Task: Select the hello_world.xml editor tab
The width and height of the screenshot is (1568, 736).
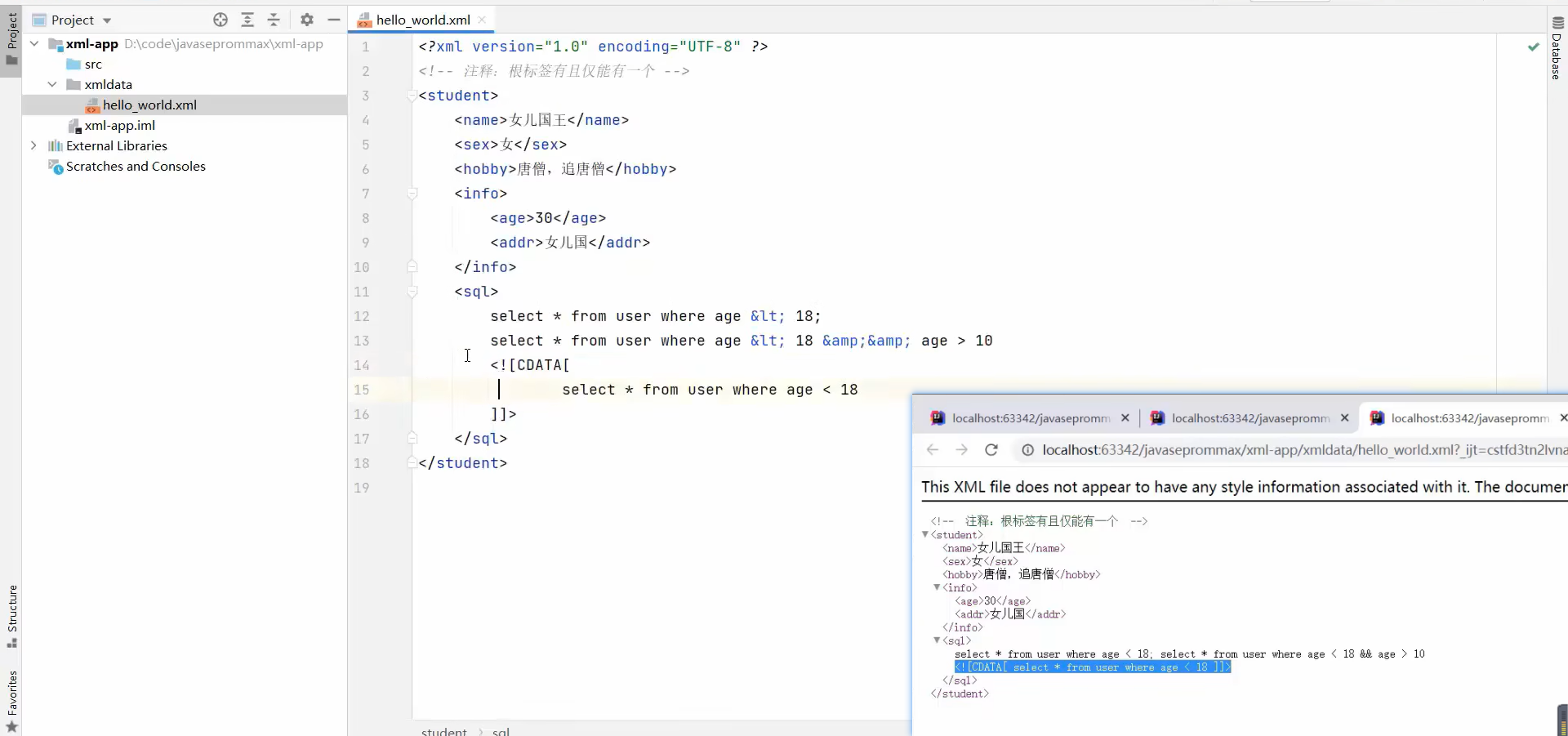Action: tap(424, 20)
